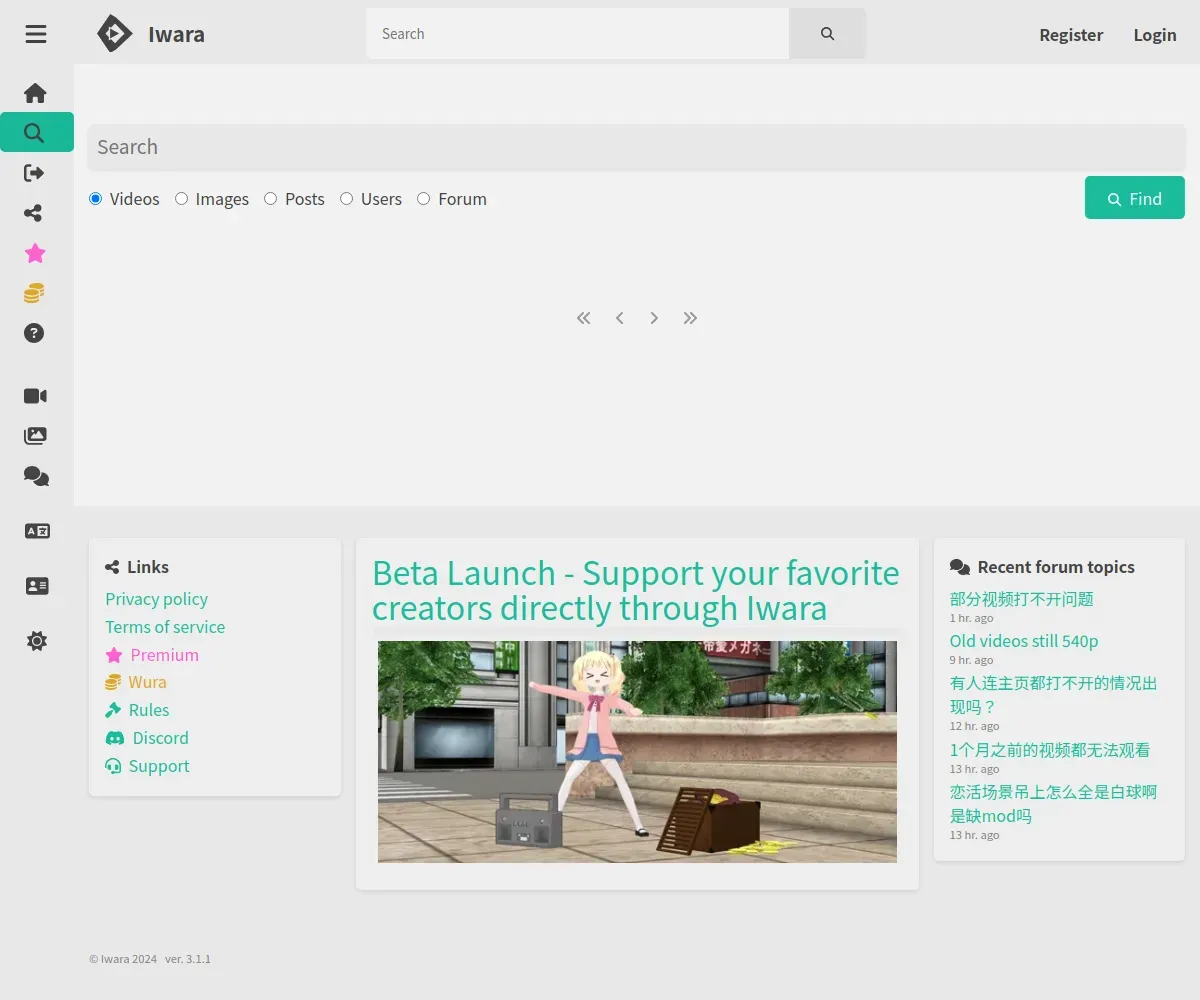This screenshot has height=1000, width=1200.
Task: Open the Discord link
Action: 147,738
